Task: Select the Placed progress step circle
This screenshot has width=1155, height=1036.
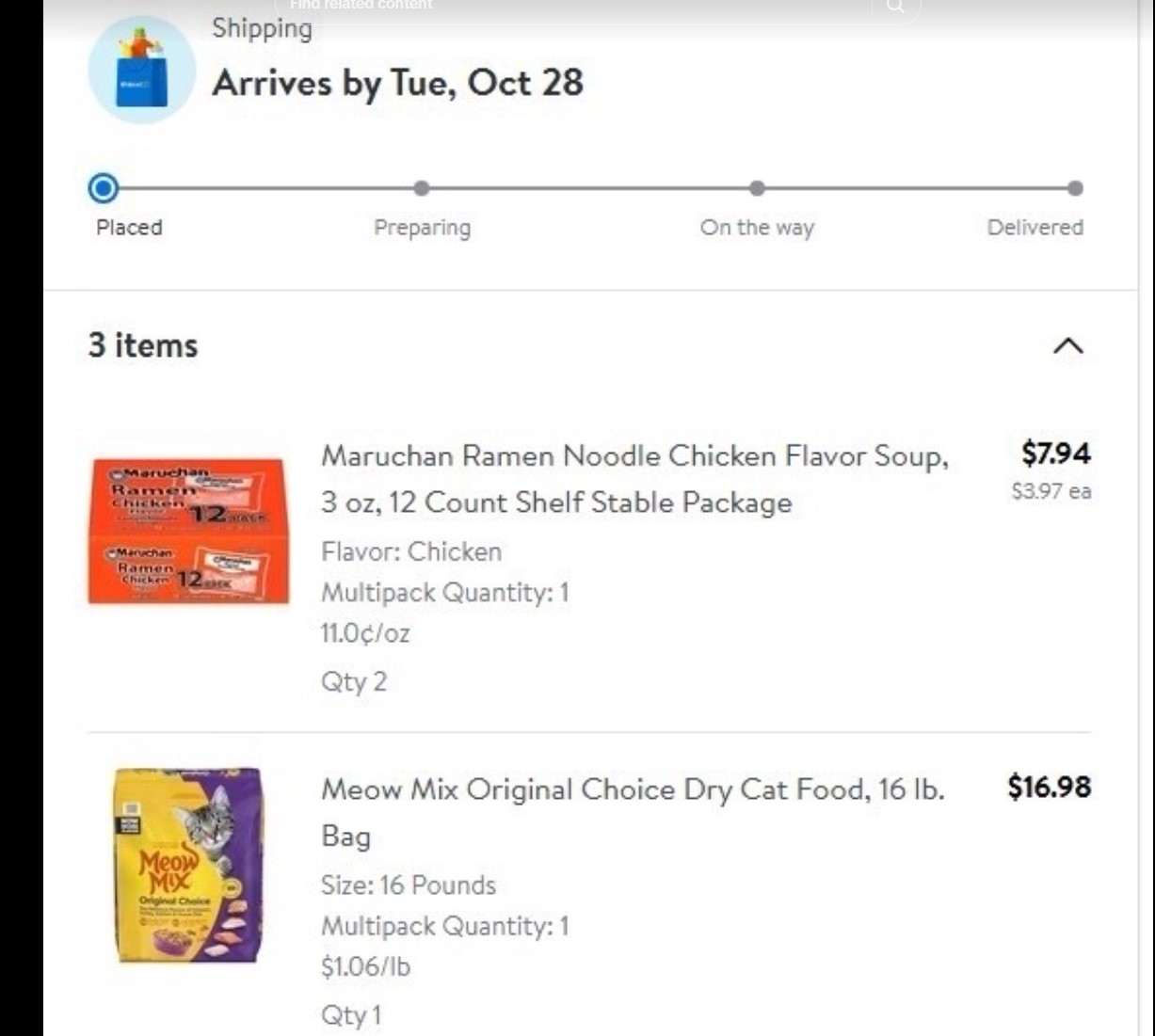Action: 103,188
